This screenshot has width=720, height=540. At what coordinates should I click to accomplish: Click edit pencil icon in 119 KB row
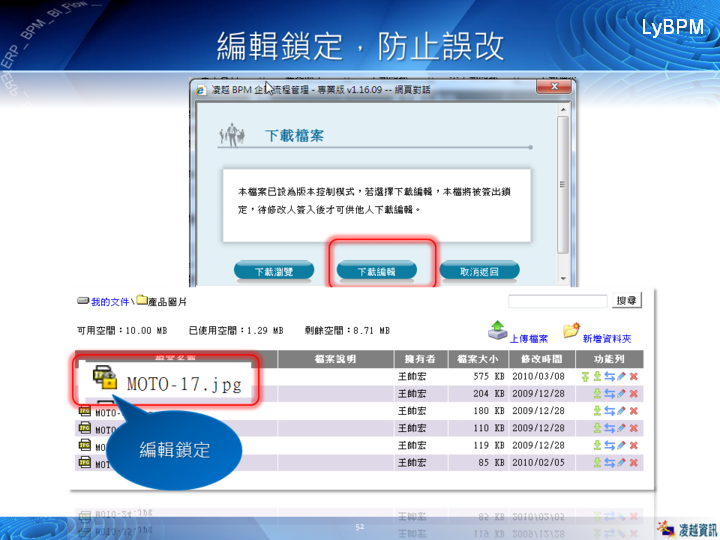(621, 445)
